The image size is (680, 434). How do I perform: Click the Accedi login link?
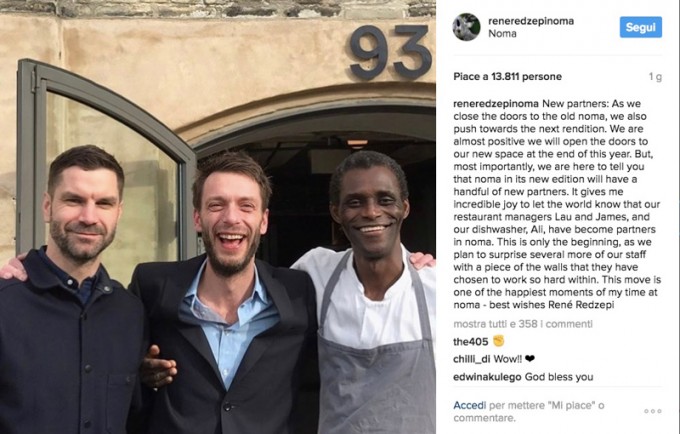coord(470,405)
